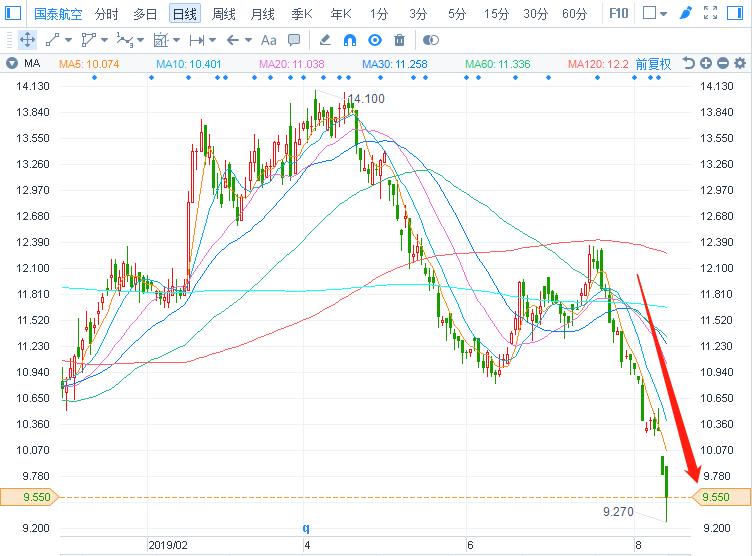Choose the 30分 interval
Viewport: 752px width, 556px height.
point(535,14)
